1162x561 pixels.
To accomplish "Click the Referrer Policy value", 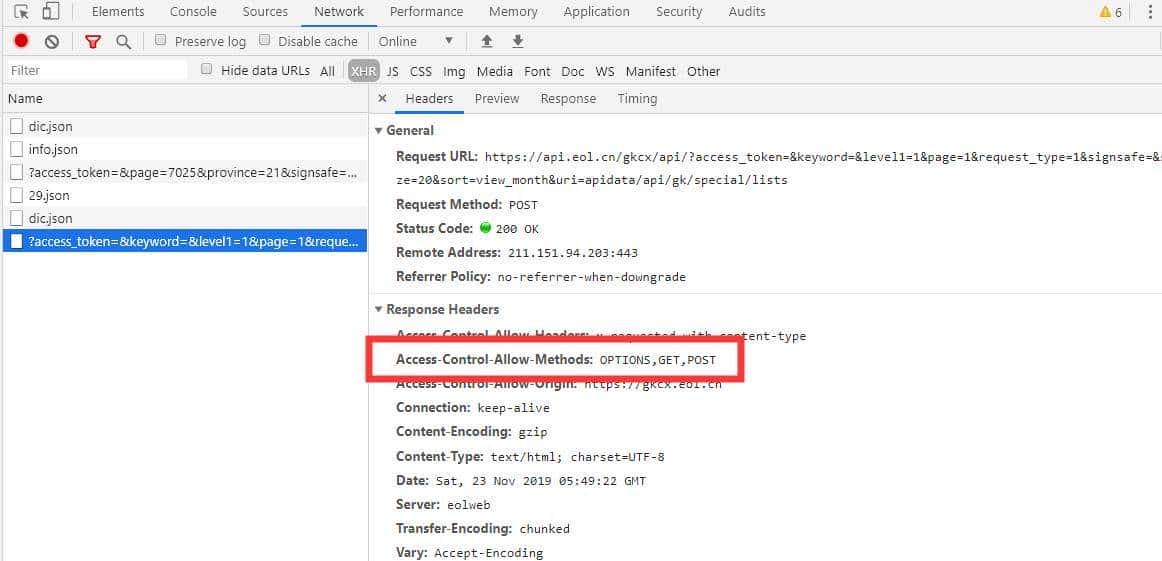I will [591, 277].
